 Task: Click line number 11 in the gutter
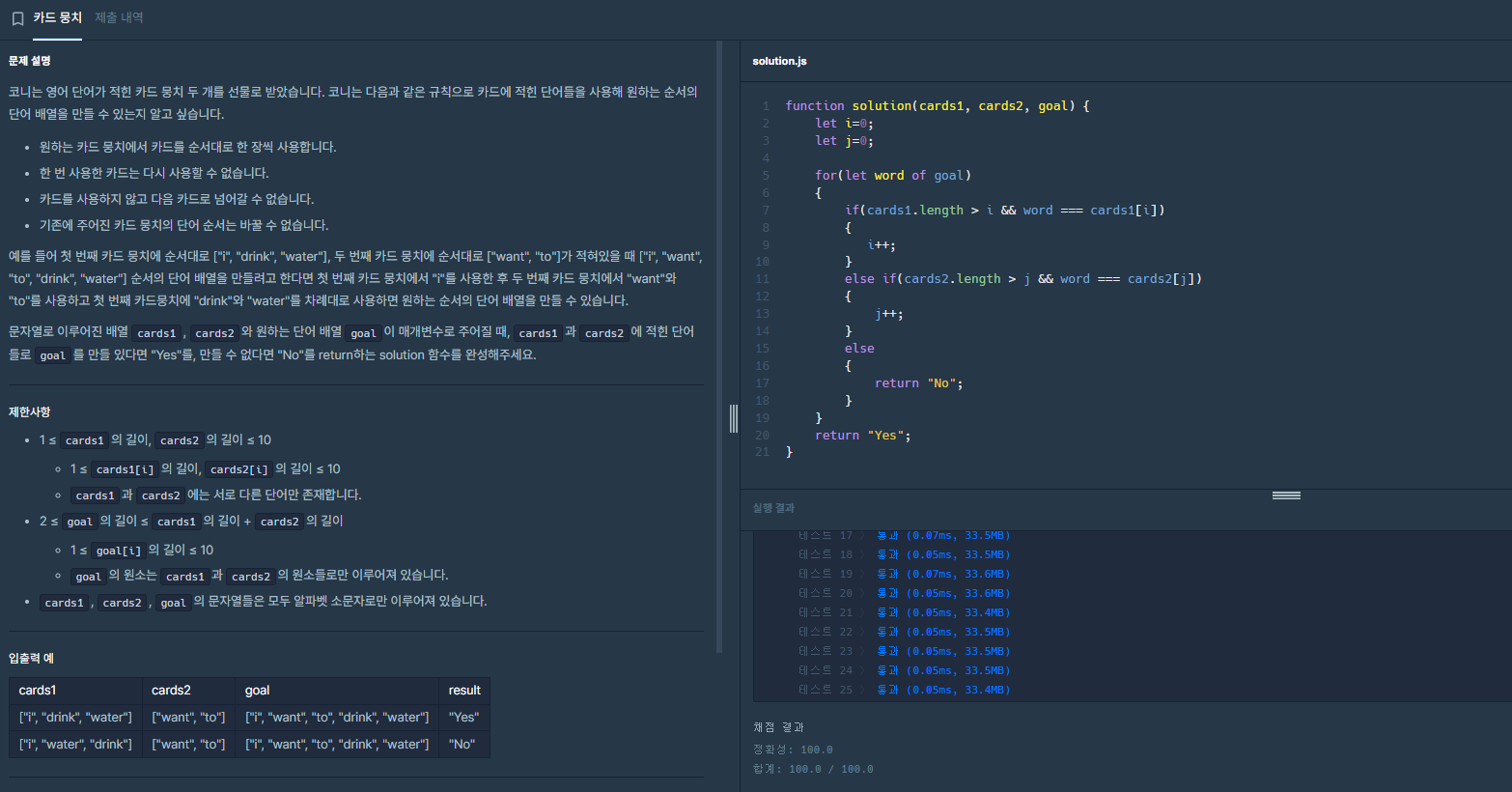pos(763,279)
